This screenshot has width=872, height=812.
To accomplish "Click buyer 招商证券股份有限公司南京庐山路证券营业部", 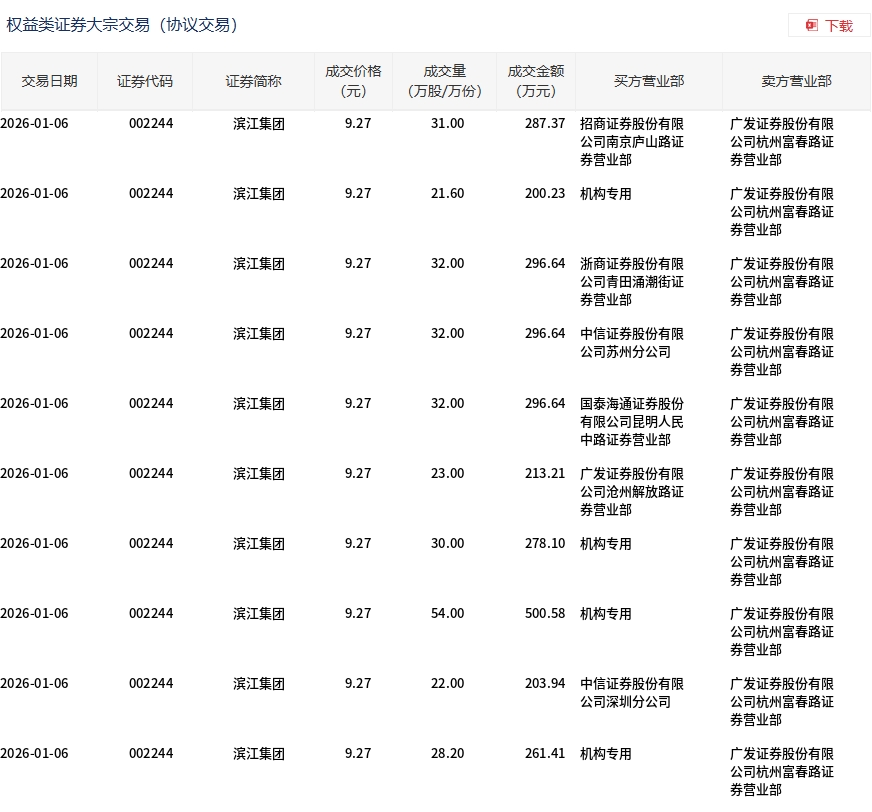I will click(632, 142).
